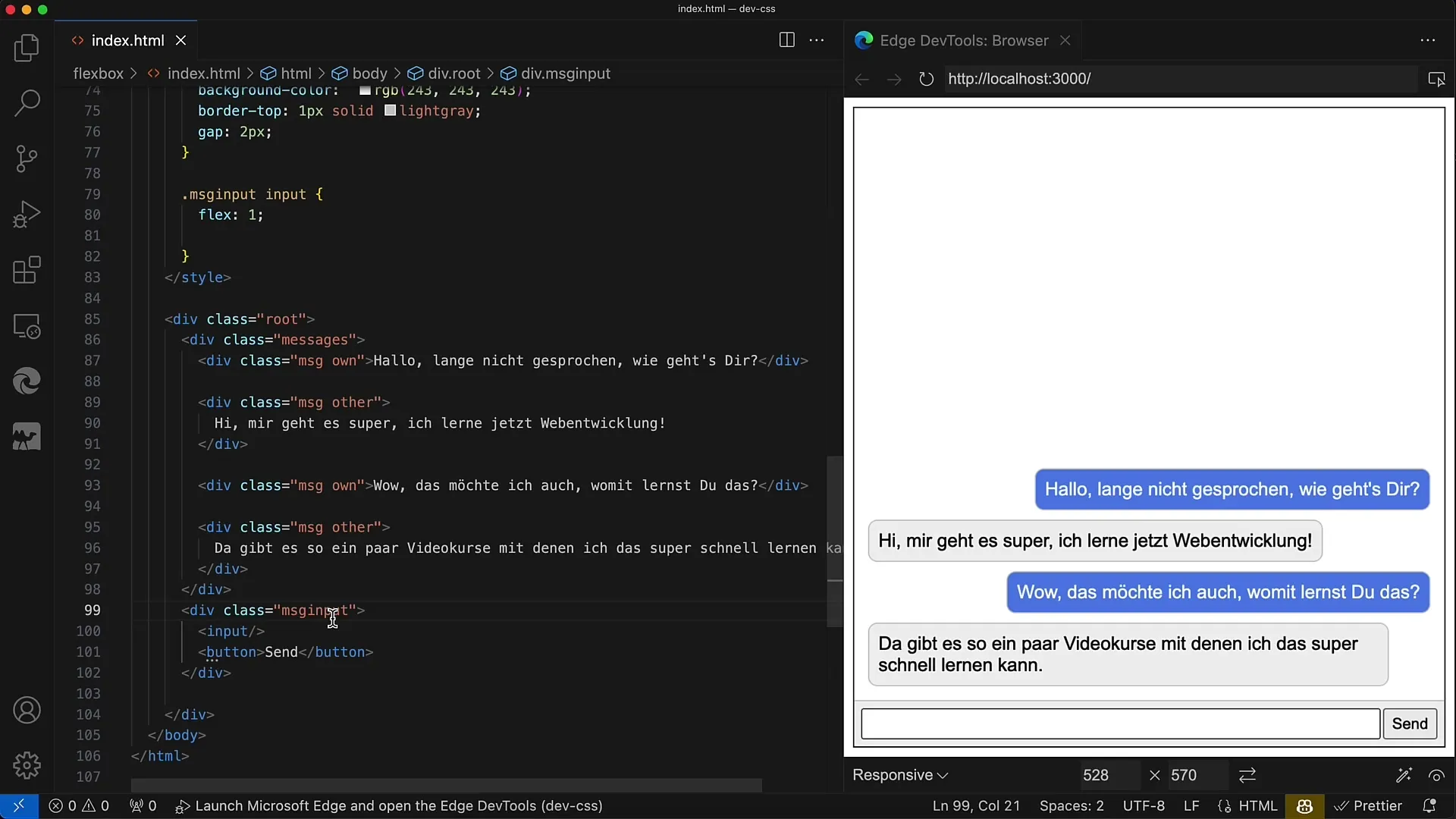Open errors and warnings indicator

tap(79, 806)
